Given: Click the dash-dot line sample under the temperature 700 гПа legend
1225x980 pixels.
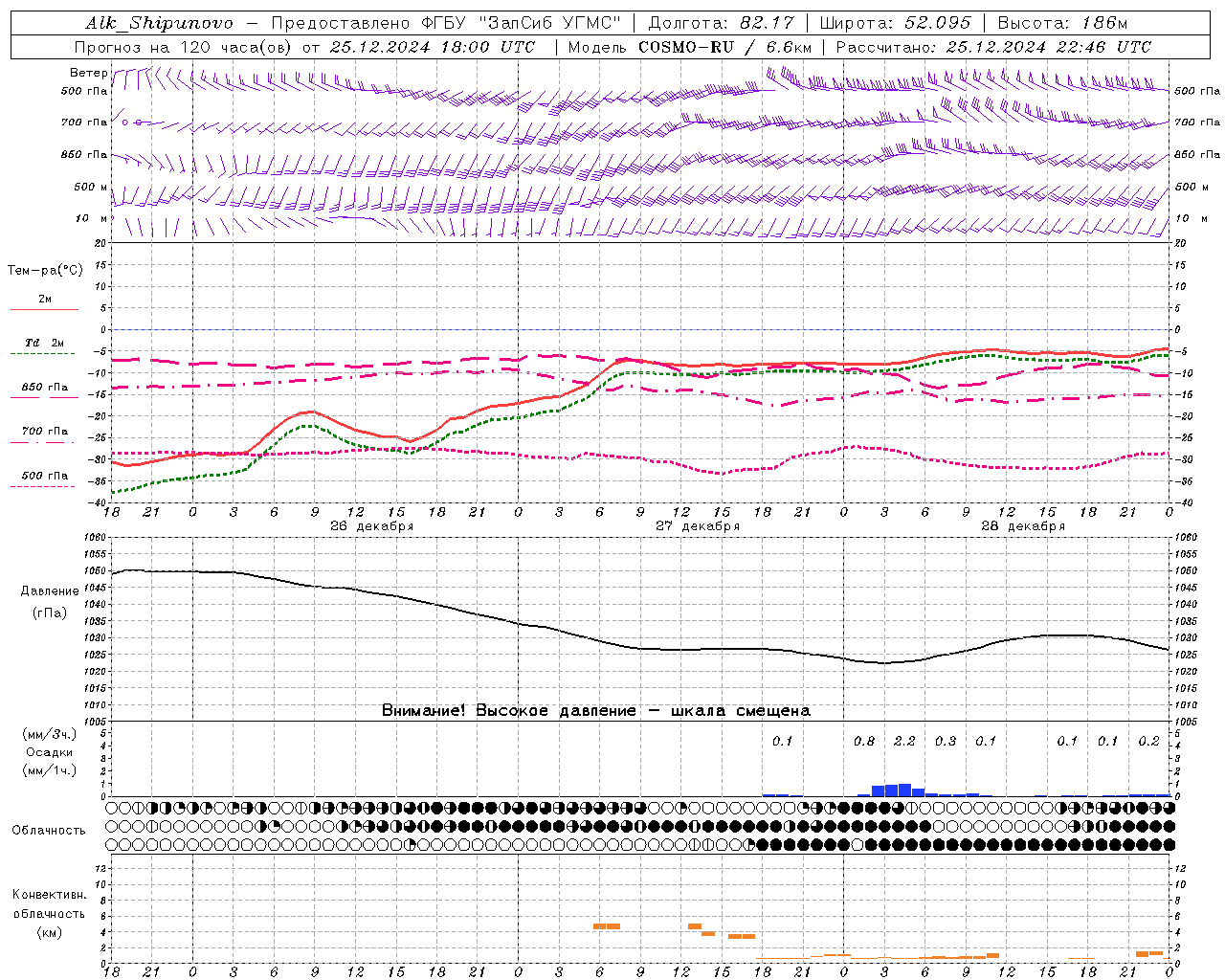Looking at the screenshot, I should 42,442.
